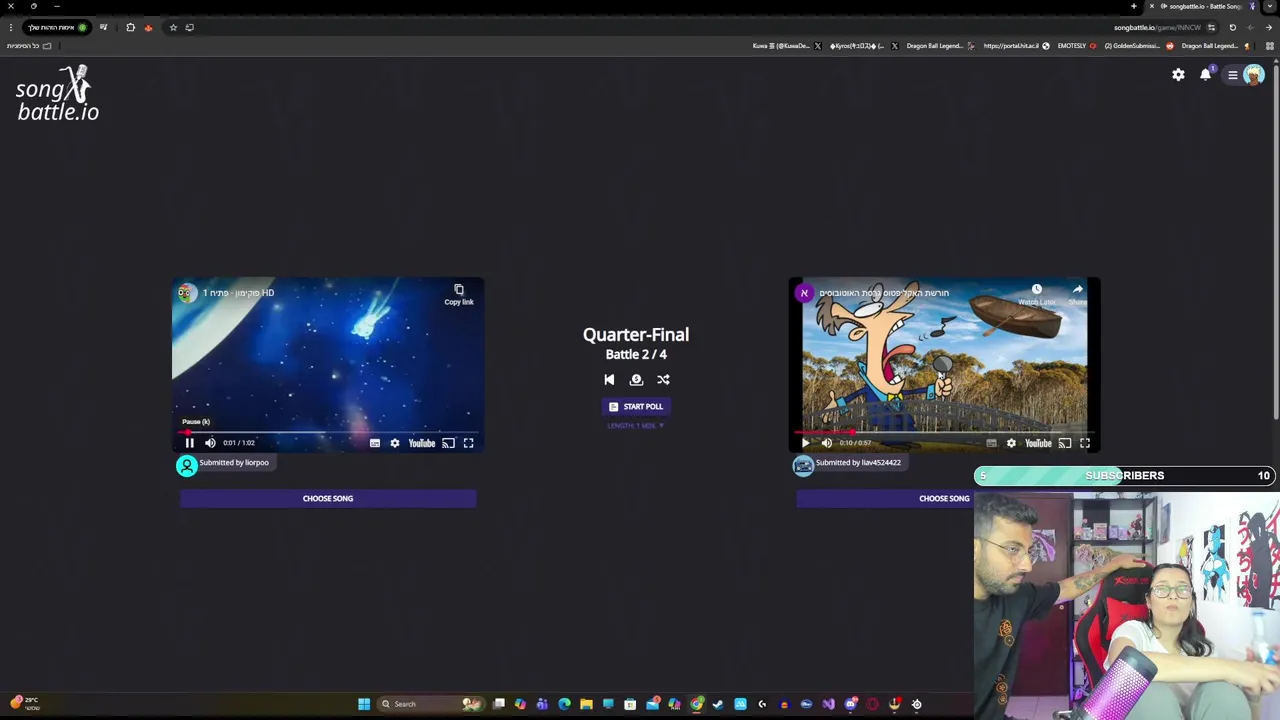1280x720 pixels.
Task: Open Visual Studio from the taskbar
Action: [828, 704]
